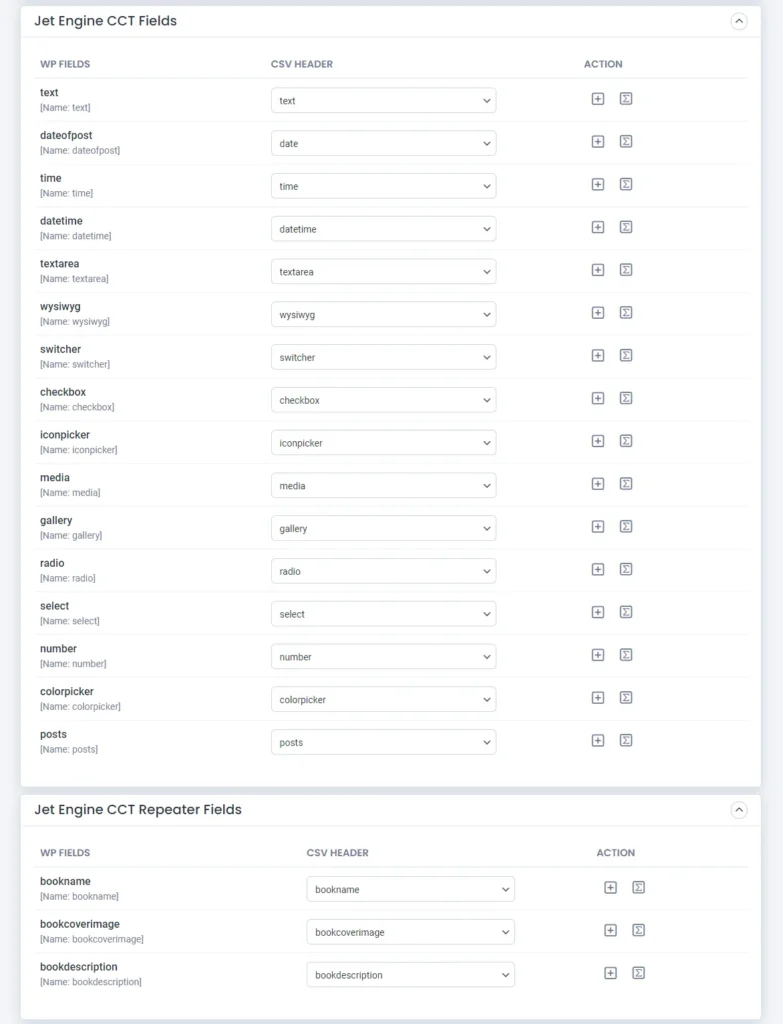Click the plus icon for bookcoverimage row
783x1024 pixels.
[611, 931]
